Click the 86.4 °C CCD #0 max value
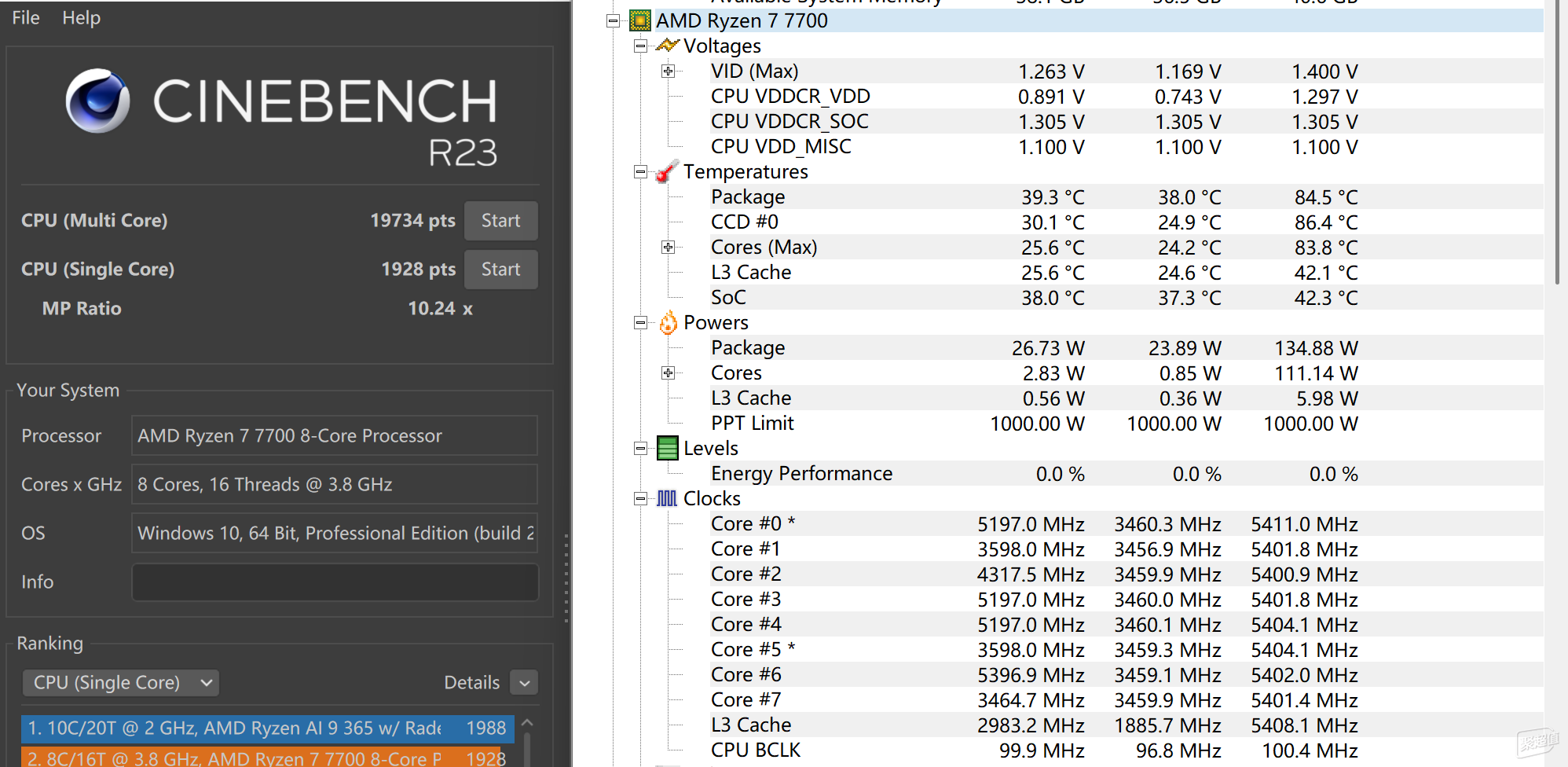 [1326, 222]
